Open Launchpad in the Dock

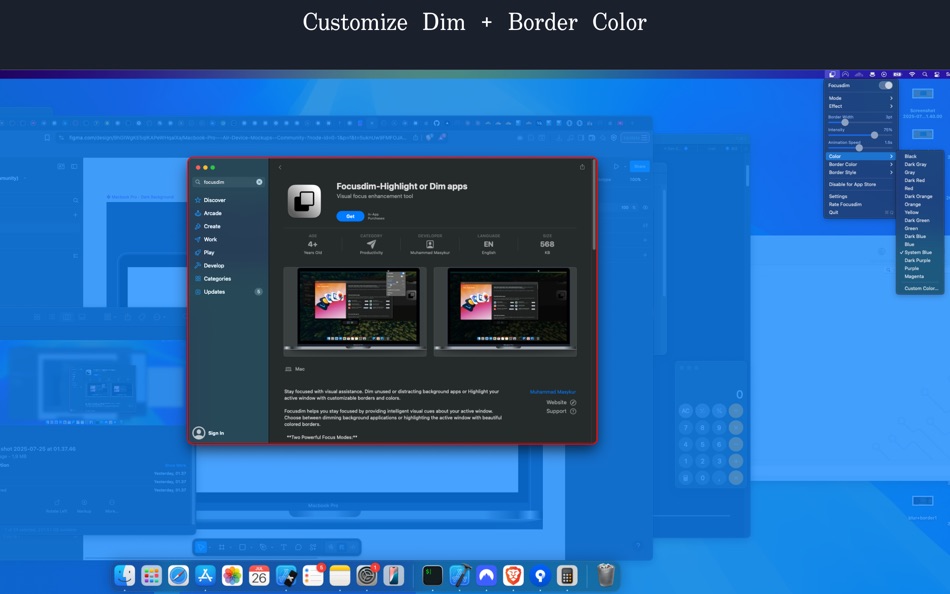[151, 575]
